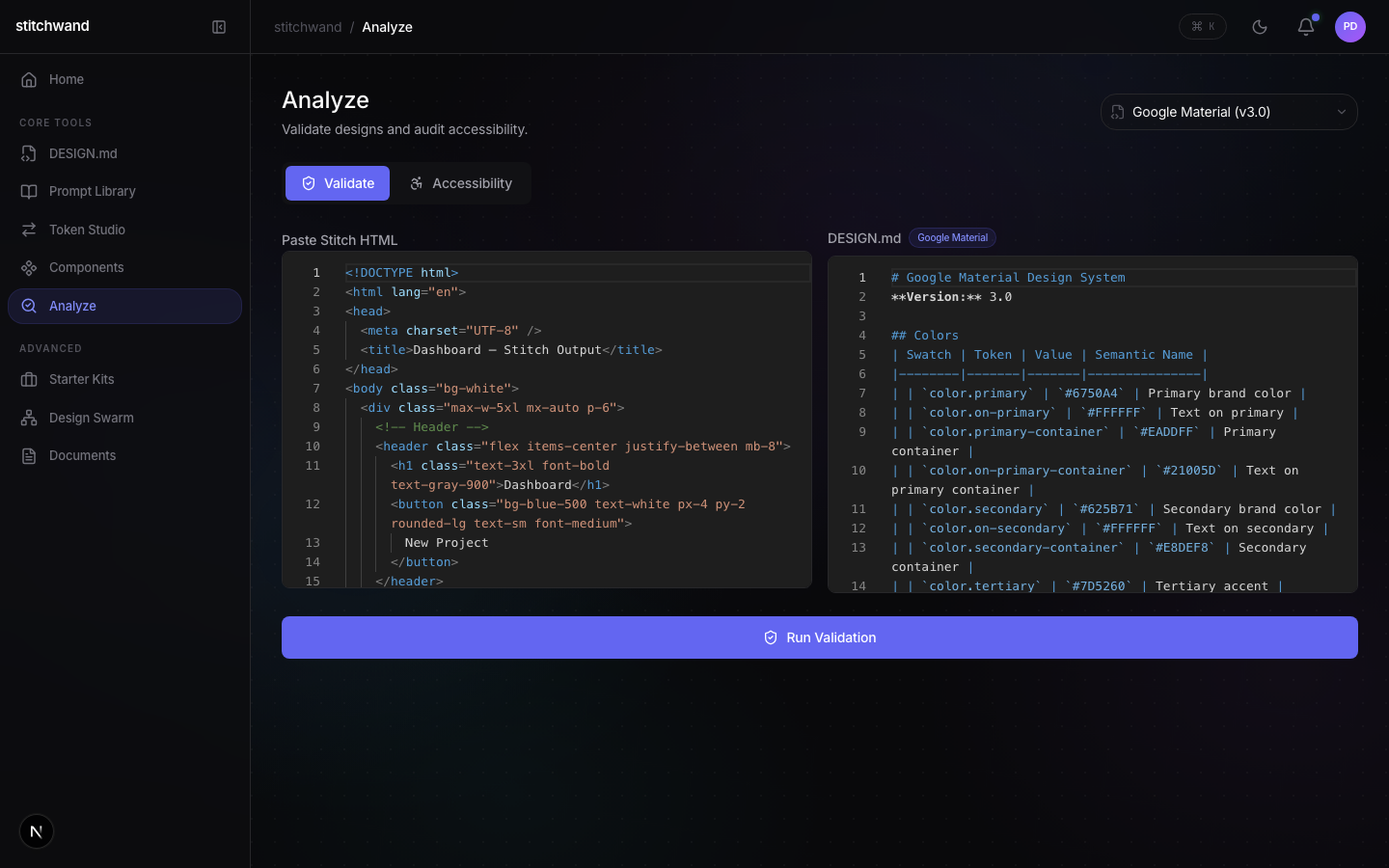Click in the Paste Stitch HTML editor
The height and width of the screenshot is (868, 1389).
point(547,420)
